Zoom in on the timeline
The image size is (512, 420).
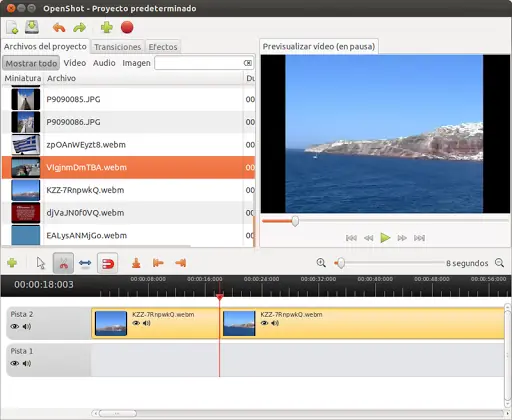click(x=321, y=263)
